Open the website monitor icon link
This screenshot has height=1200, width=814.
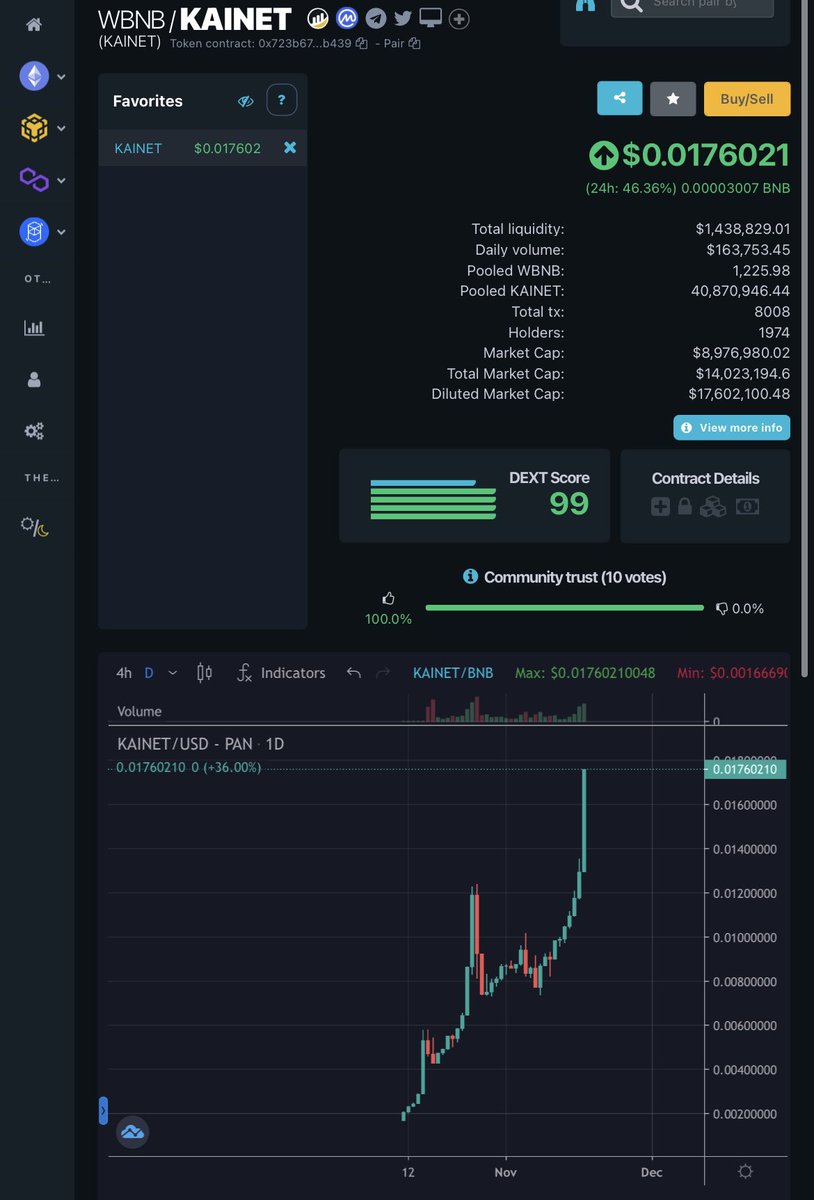point(431,18)
